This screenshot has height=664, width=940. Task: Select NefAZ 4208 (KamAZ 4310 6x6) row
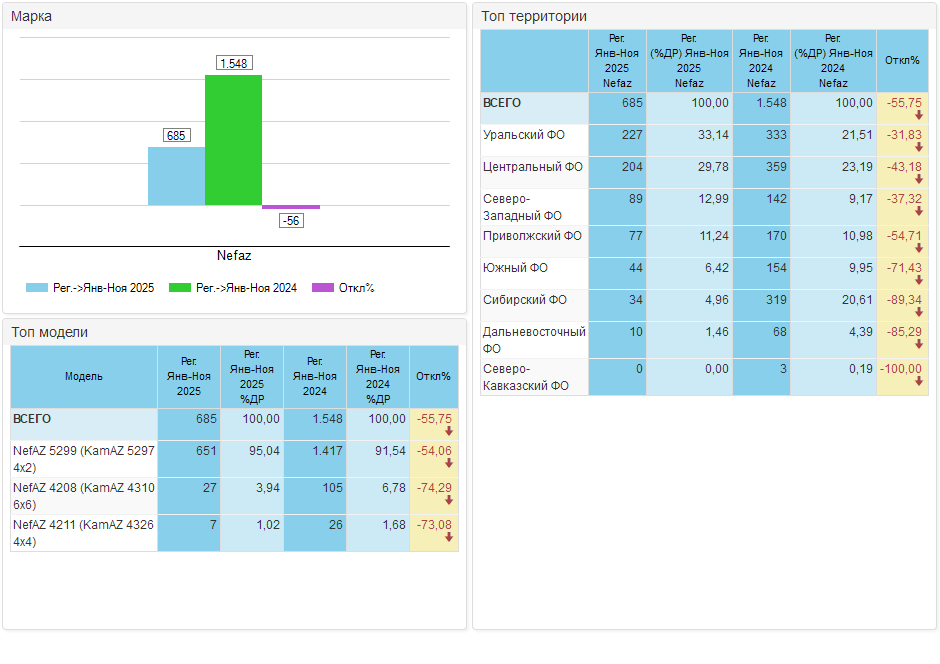[234, 496]
